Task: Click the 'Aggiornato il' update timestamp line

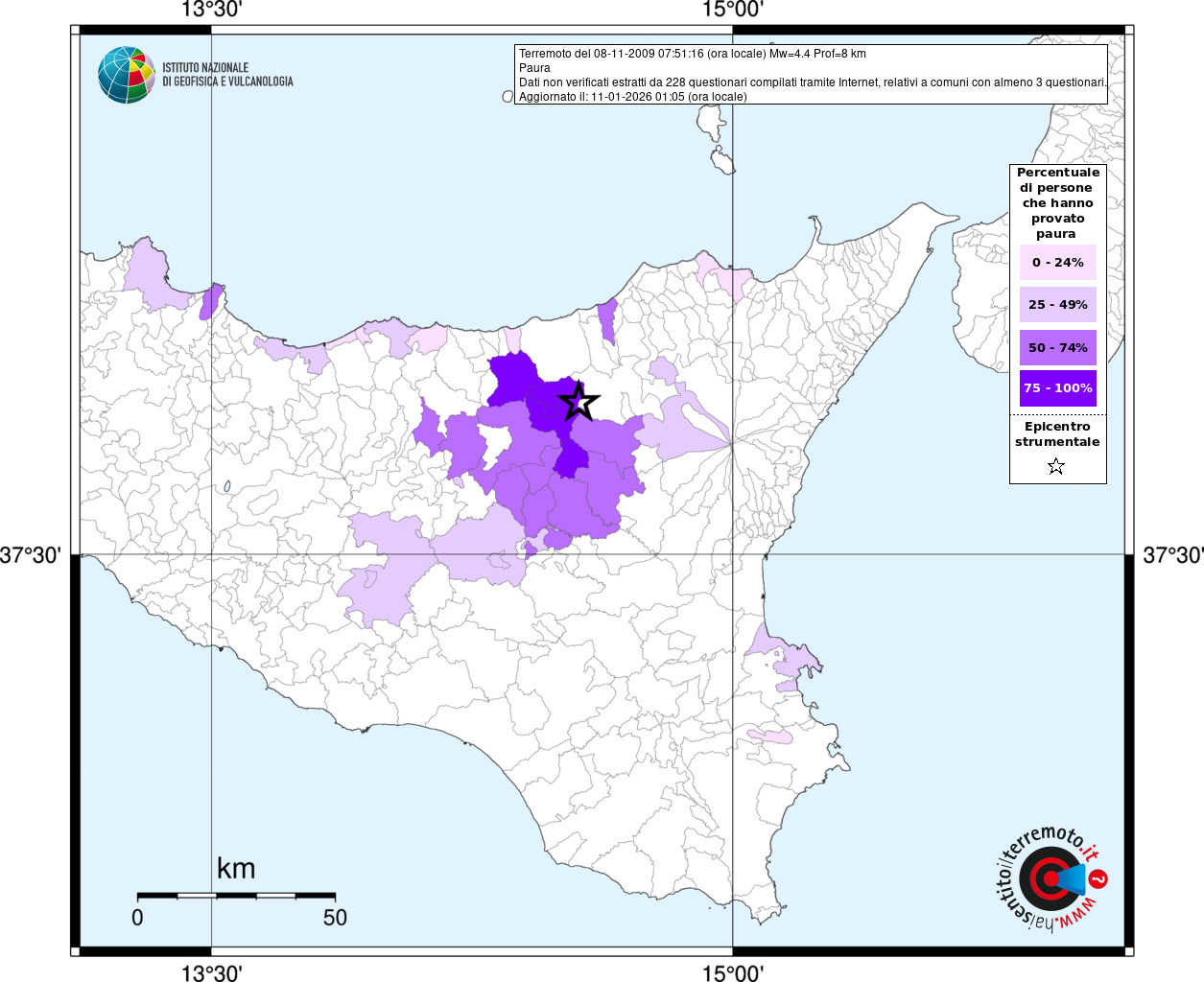Action: pyautogui.click(x=632, y=97)
